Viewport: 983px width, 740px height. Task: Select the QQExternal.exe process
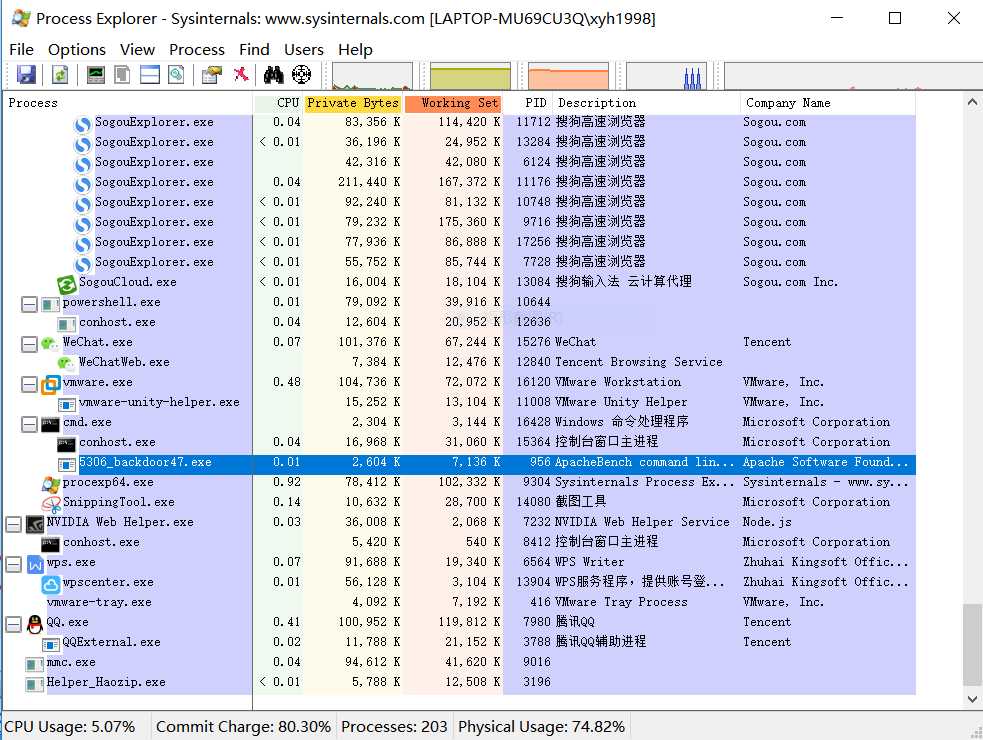[x=112, y=642]
